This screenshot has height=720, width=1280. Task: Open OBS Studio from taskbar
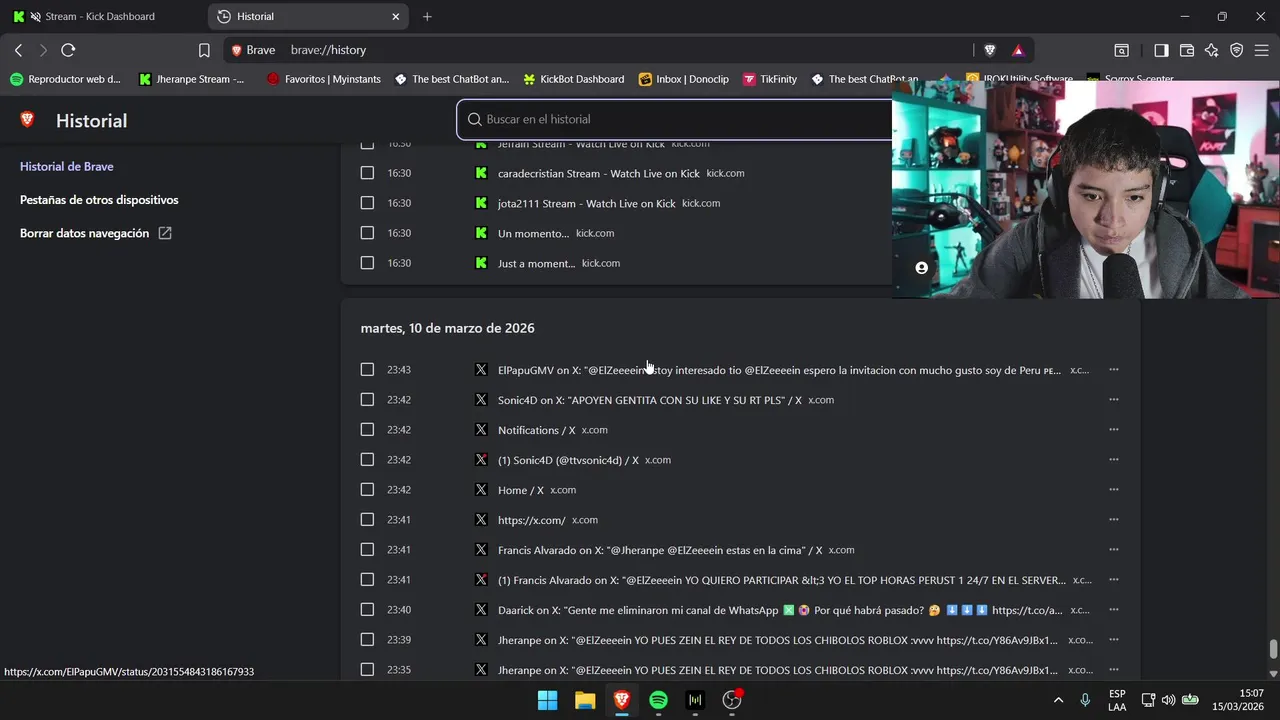[x=732, y=700]
